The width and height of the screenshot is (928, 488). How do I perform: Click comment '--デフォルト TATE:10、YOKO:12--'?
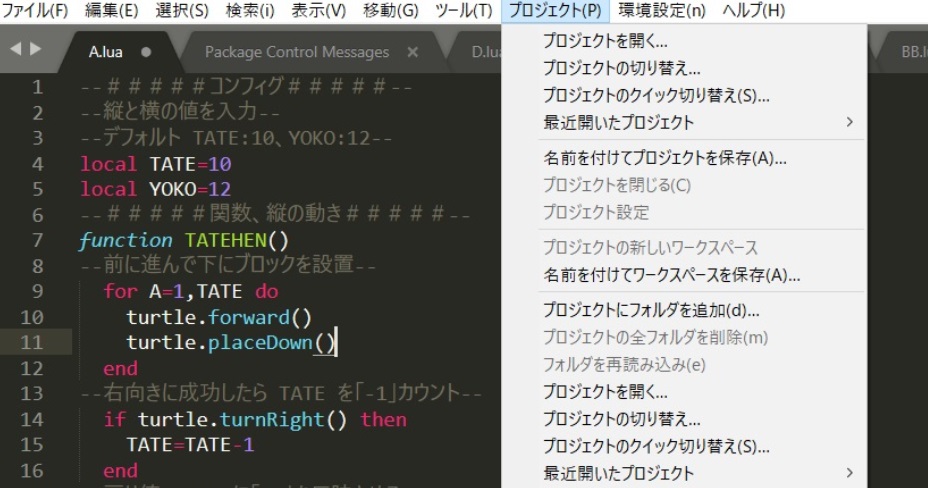(x=236, y=138)
